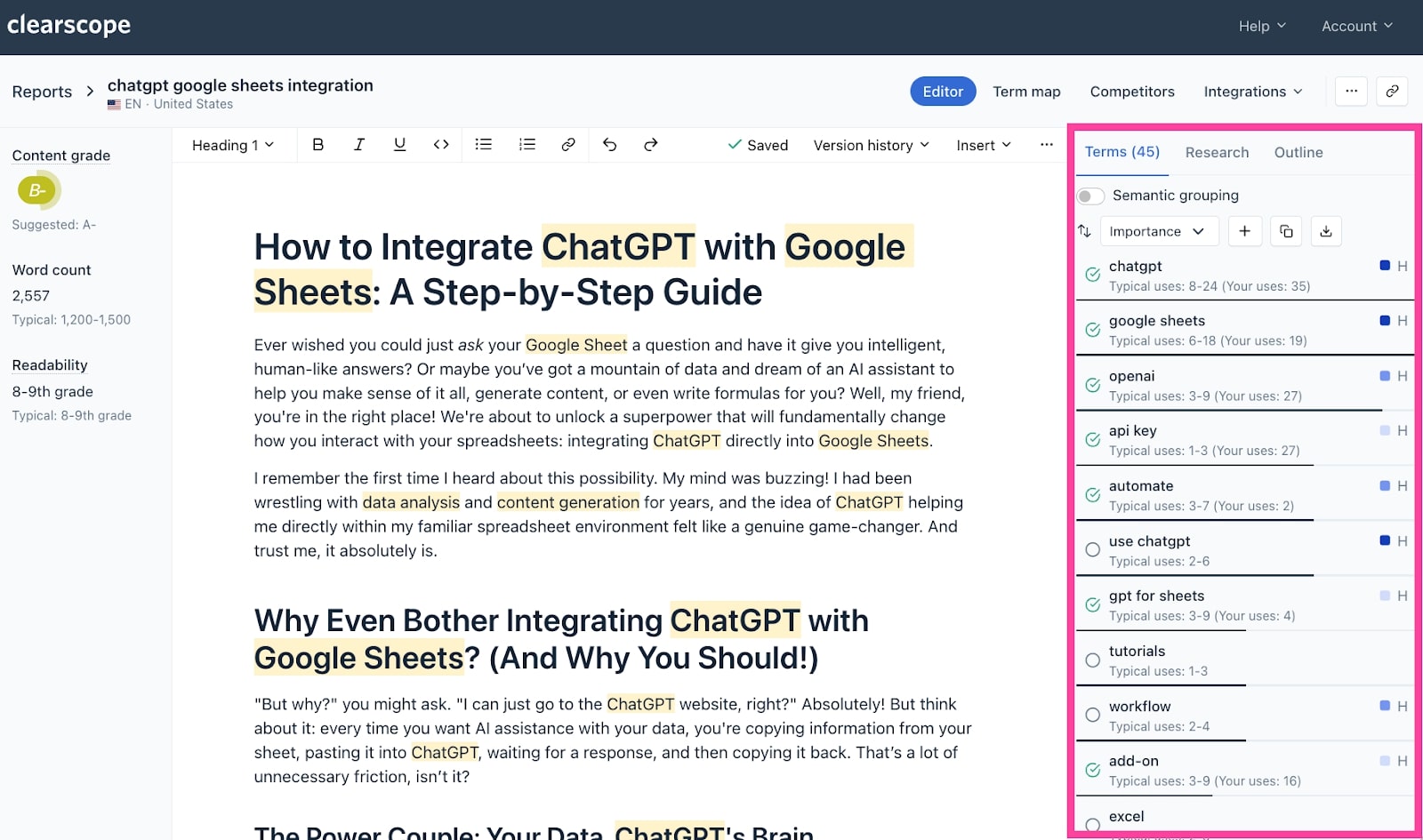The height and width of the screenshot is (840, 1423).
Task: Apply italic formatting
Action: point(358,145)
